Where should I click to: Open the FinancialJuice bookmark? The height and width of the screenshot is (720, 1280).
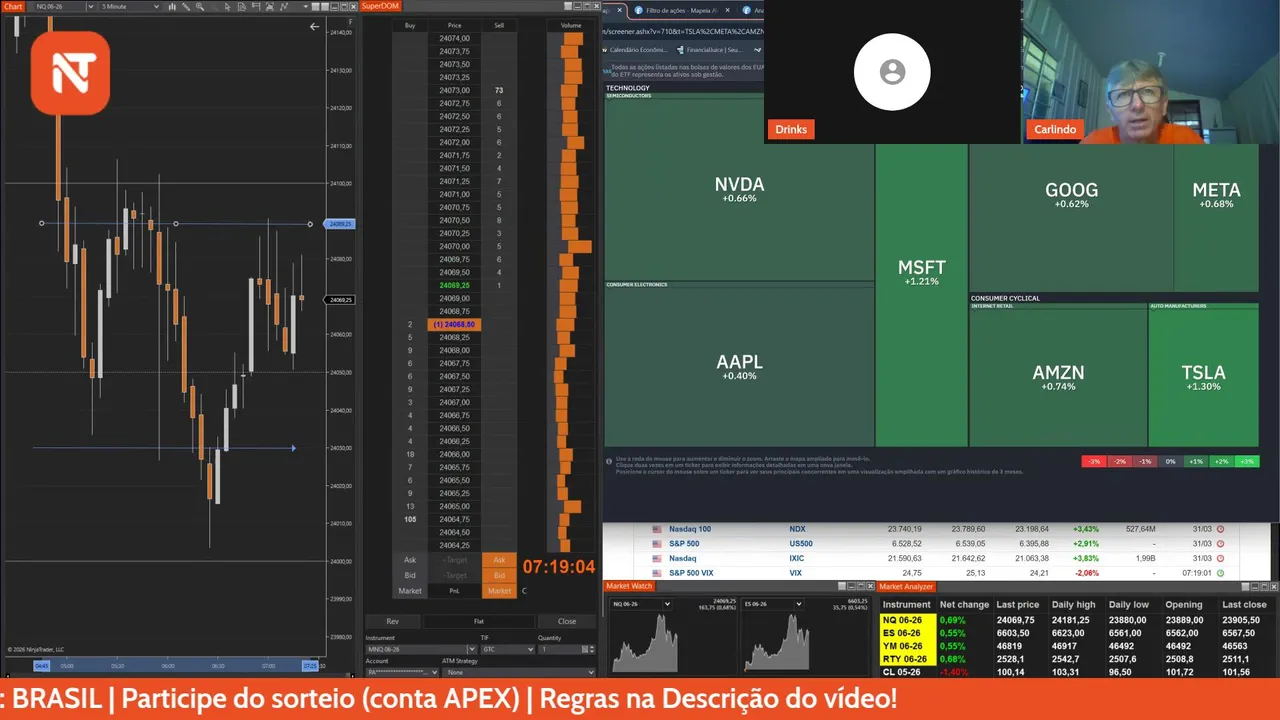[708, 50]
